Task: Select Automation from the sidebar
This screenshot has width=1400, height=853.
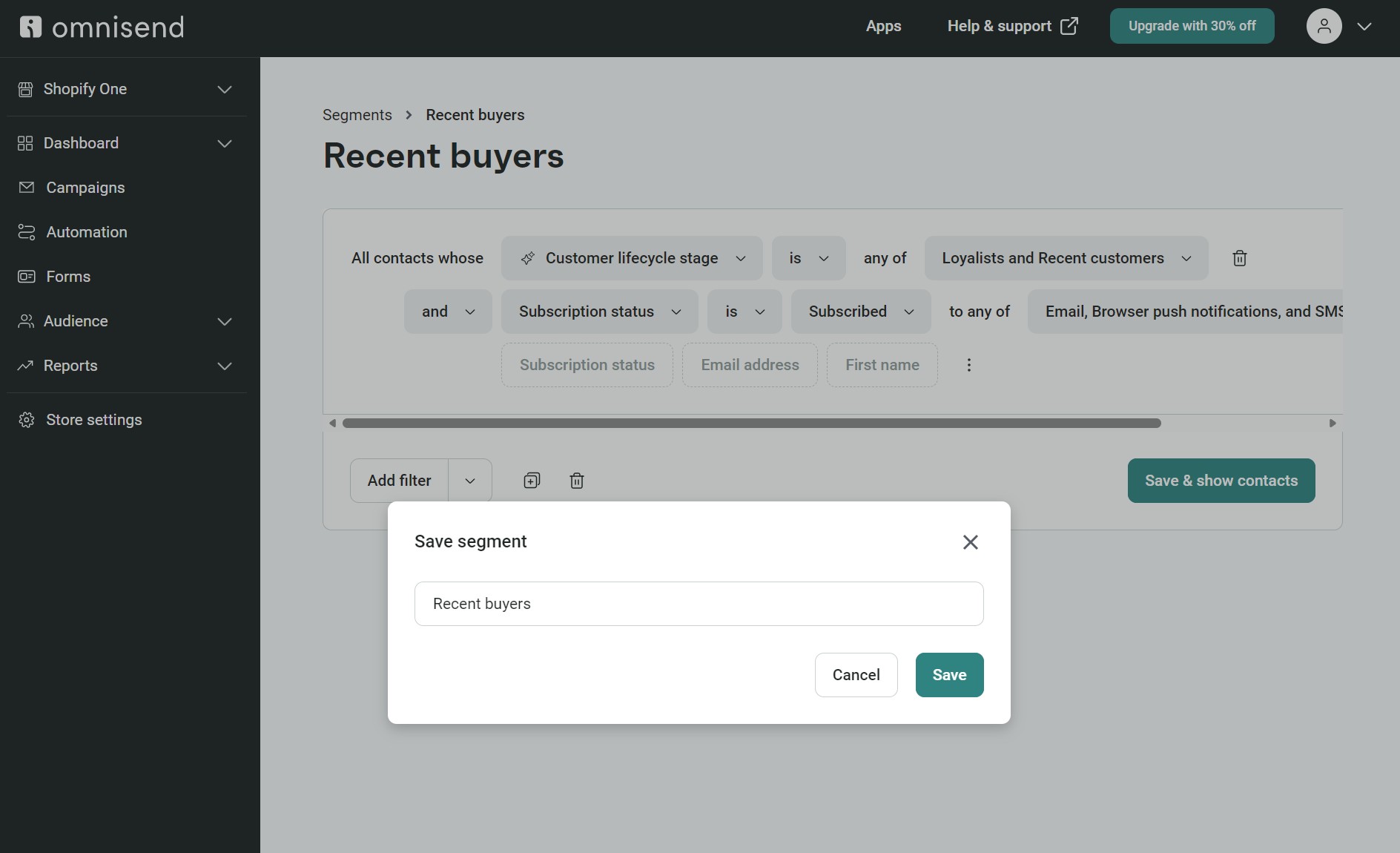Action: click(86, 231)
